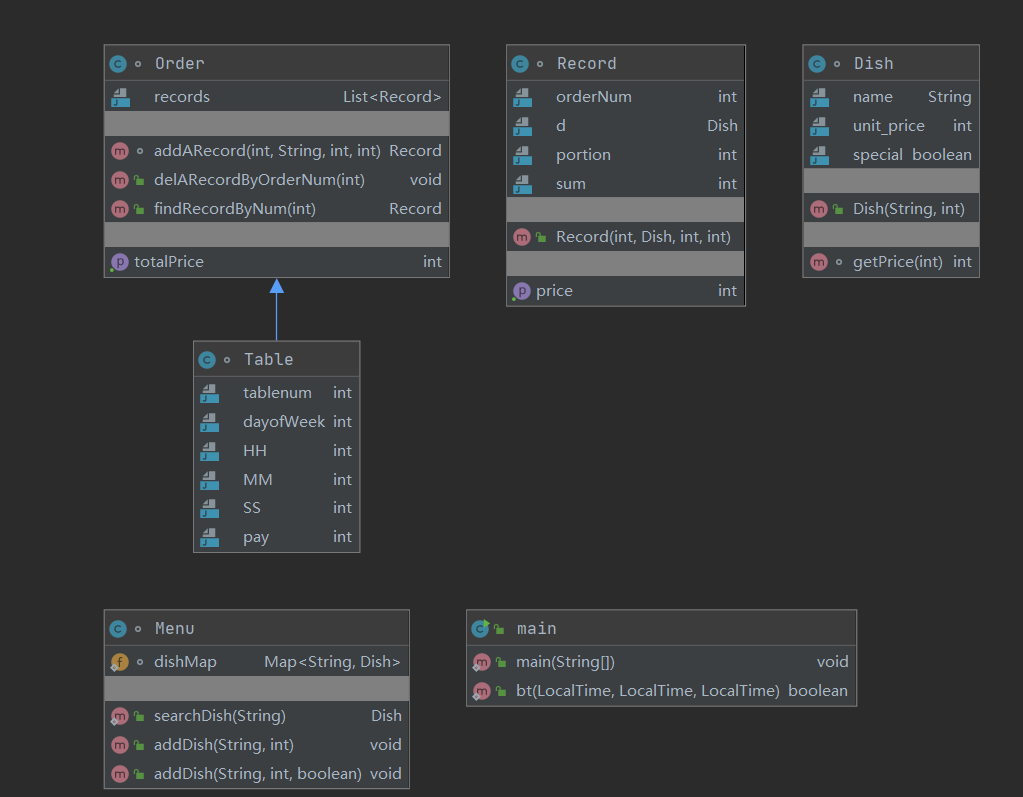Select the findRecordByNum(int) method
The width and height of the screenshot is (1023, 797).
(277, 209)
